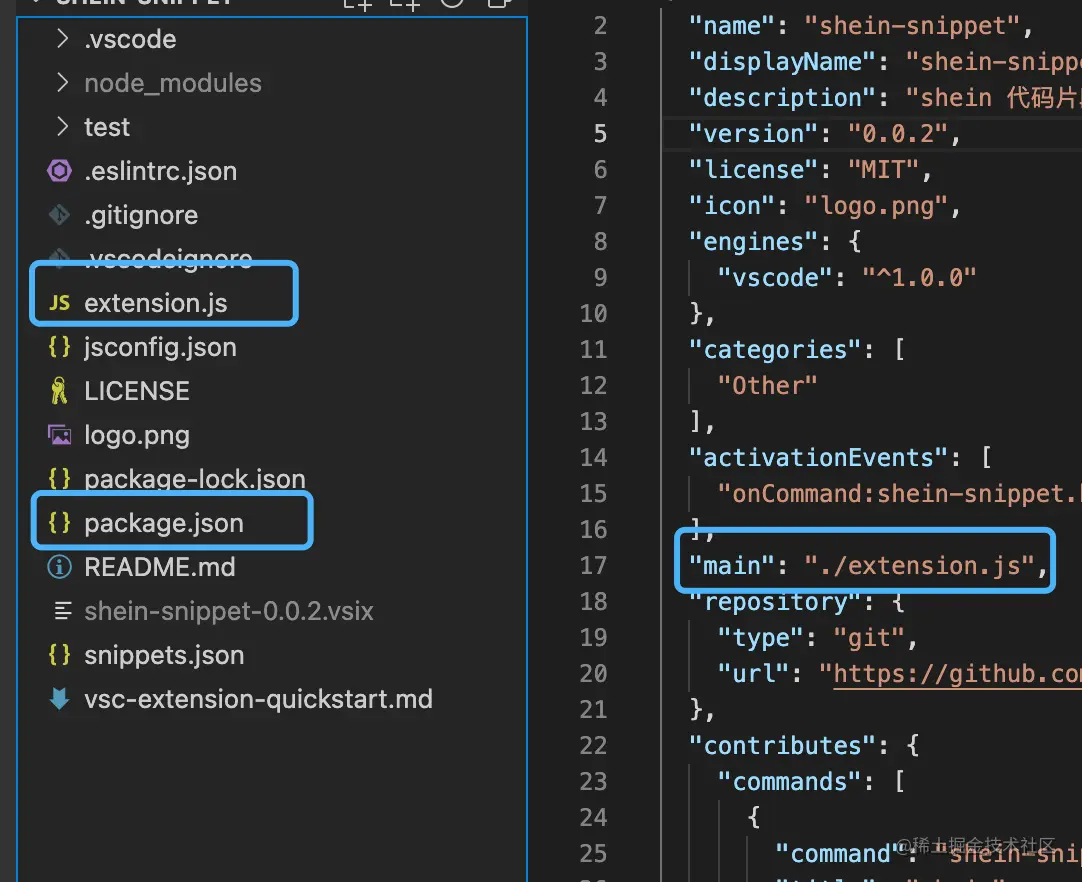Screen dimensions: 1082x882
Task: Click the "0.0.2" version value
Action: pos(897,133)
